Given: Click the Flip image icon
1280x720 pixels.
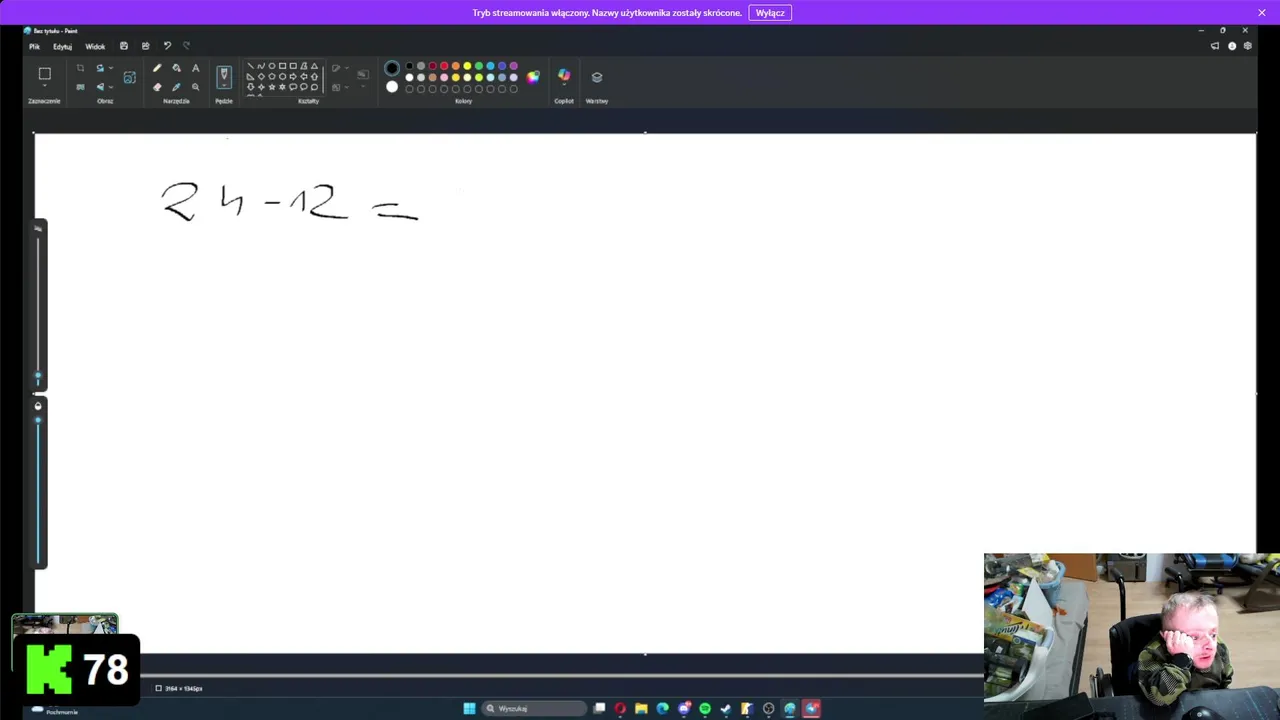Looking at the screenshot, I should click(100, 87).
